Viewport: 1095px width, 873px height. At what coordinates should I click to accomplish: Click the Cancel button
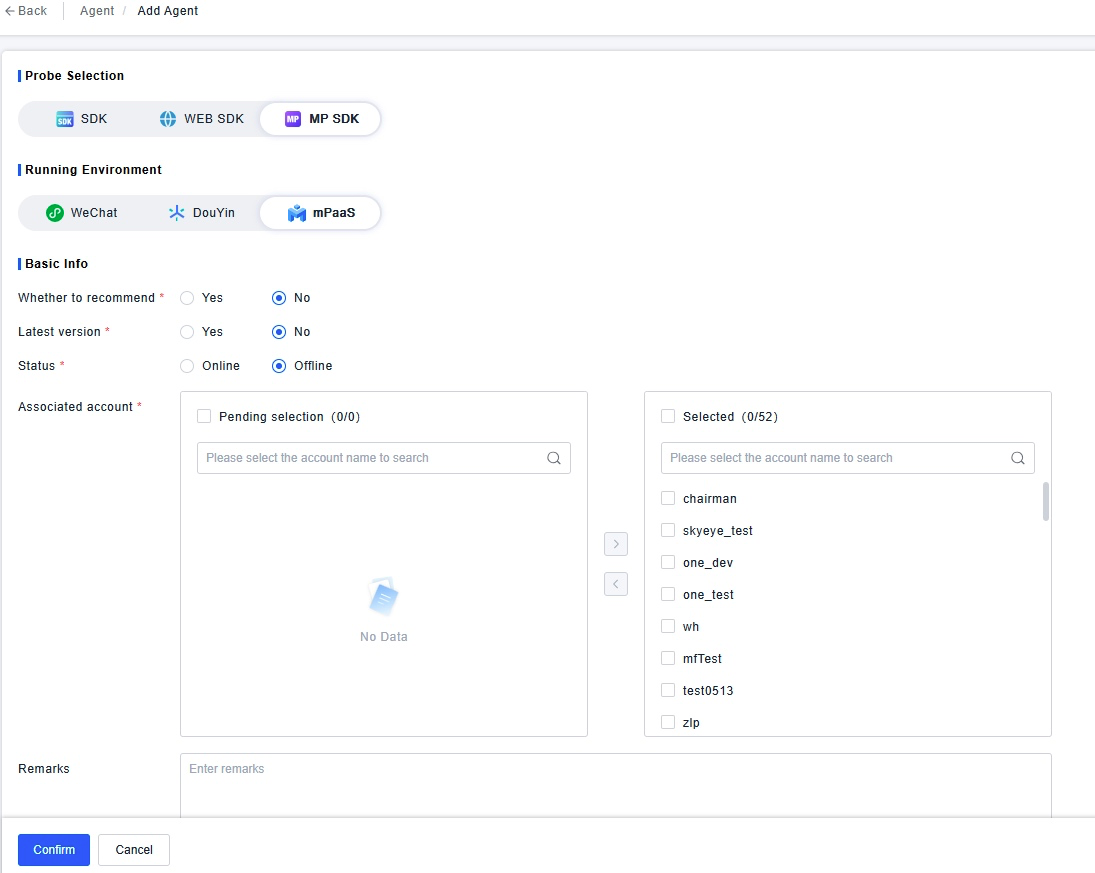134,850
